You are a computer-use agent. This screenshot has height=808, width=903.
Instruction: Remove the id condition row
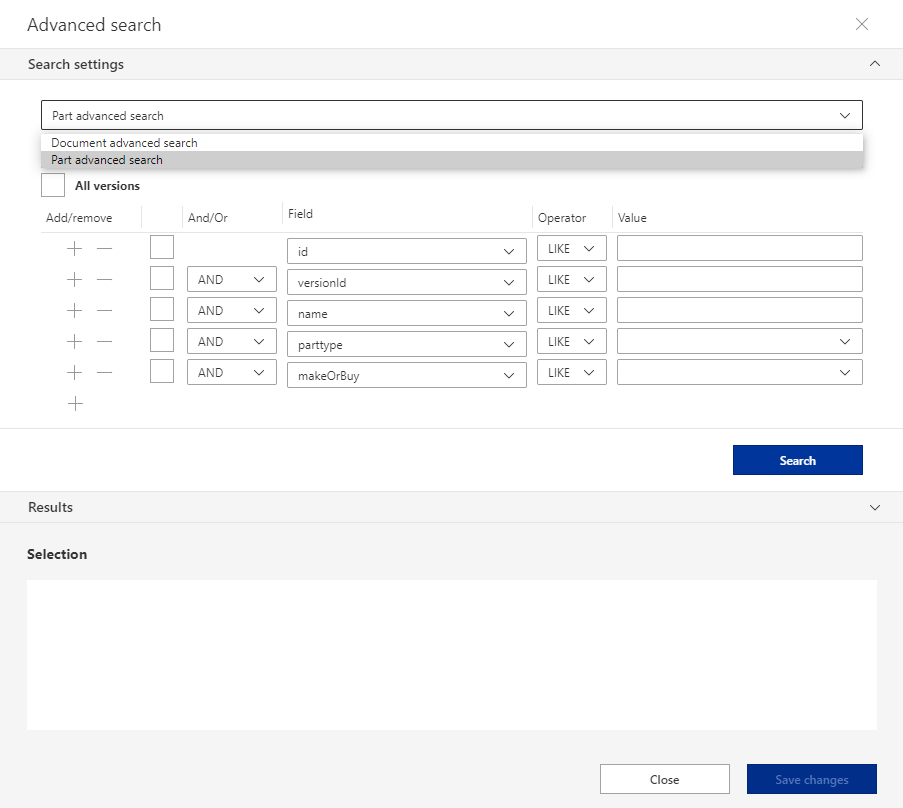(103, 248)
